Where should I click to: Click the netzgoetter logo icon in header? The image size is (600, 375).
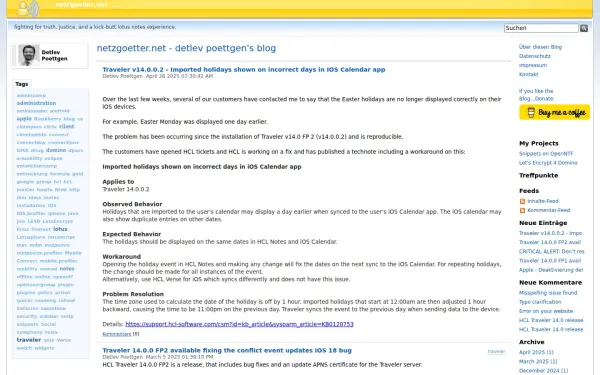tap(28, 8)
